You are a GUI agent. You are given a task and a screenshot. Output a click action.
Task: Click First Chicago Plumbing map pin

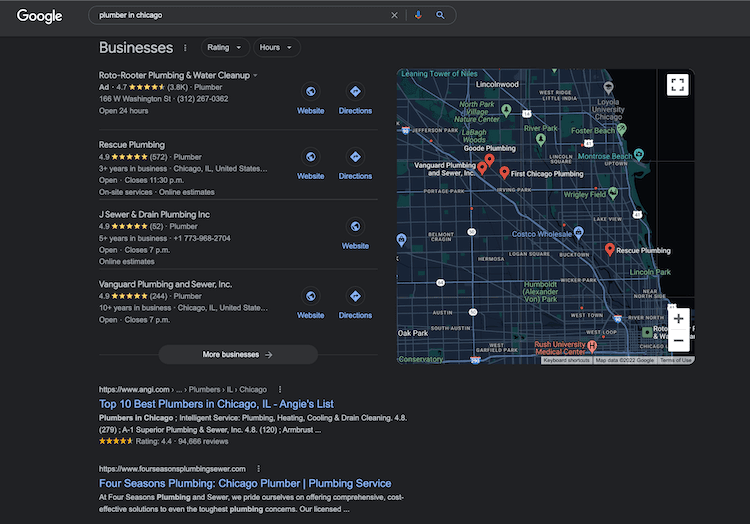504,172
